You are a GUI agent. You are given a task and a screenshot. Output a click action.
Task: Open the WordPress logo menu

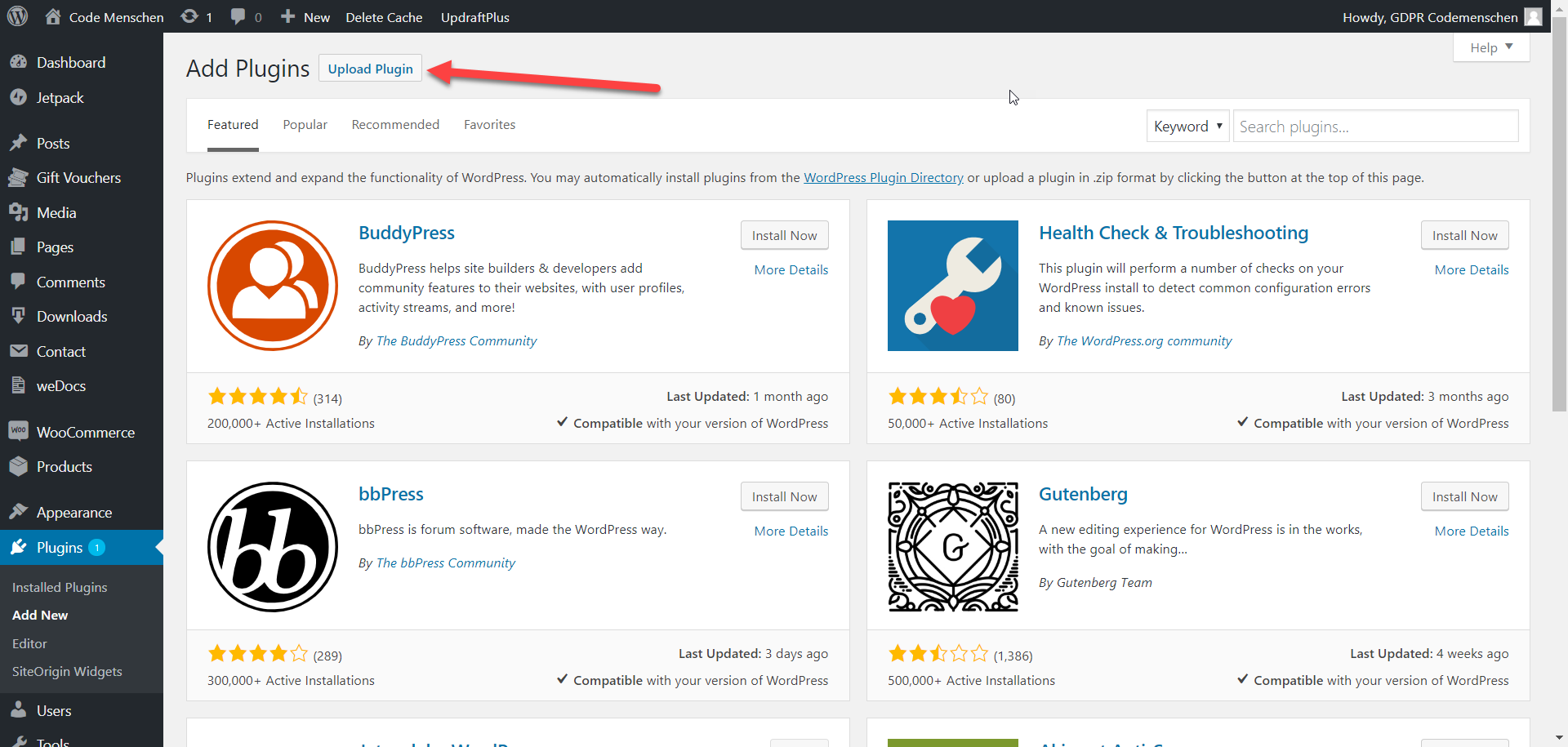(x=17, y=16)
